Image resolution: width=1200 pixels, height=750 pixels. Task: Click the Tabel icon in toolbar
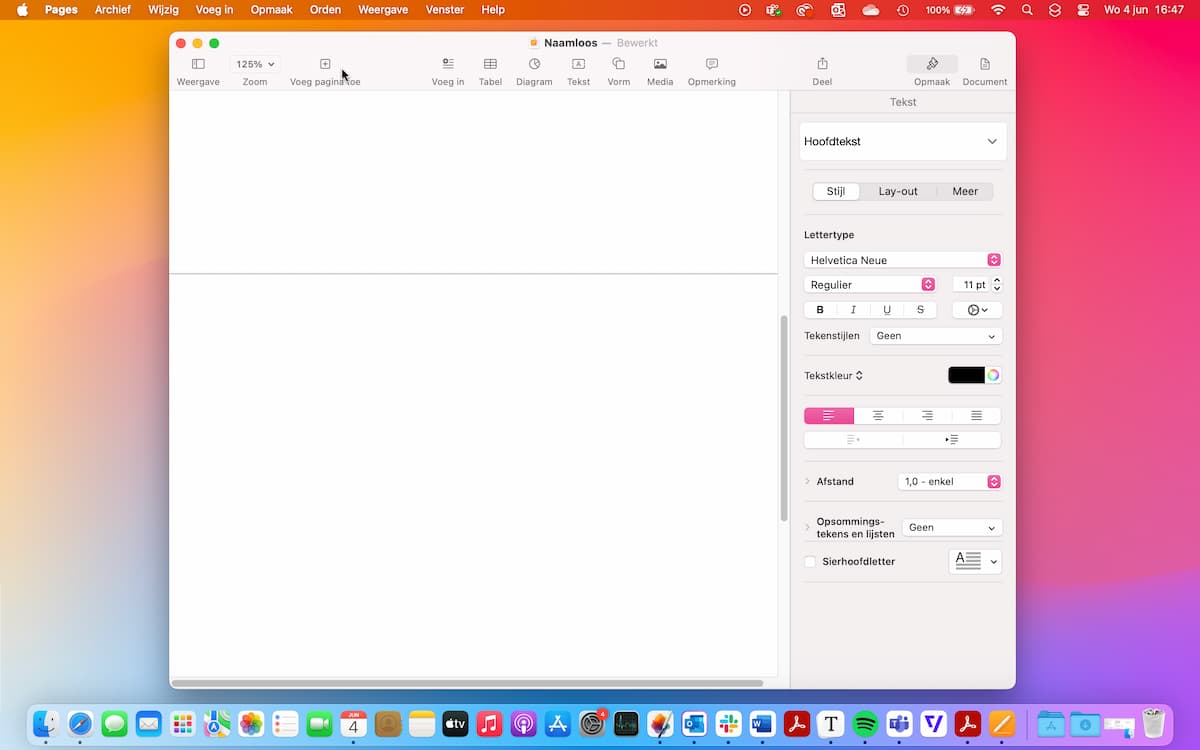coord(490,64)
